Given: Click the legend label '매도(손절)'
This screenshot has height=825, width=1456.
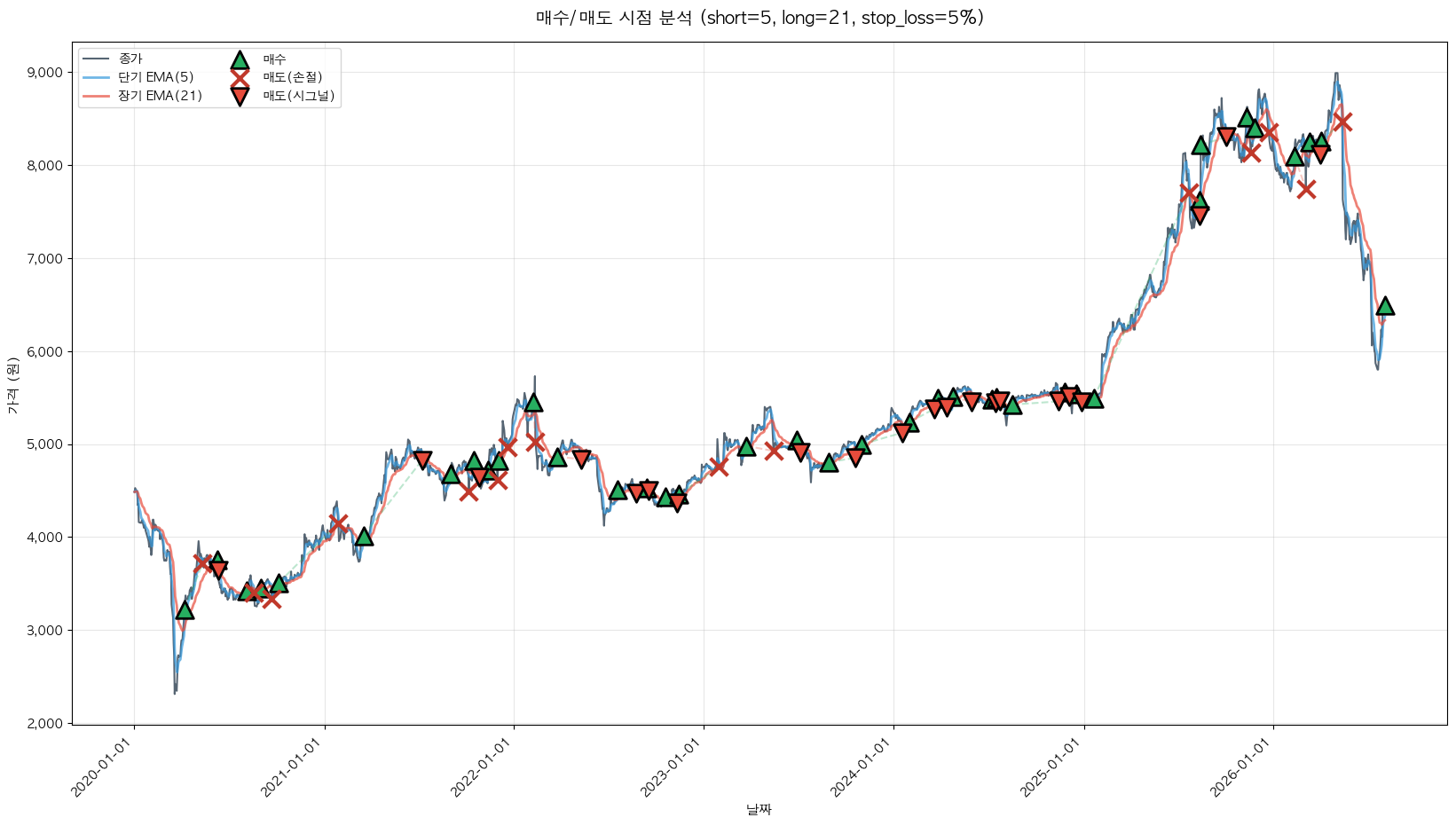Looking at the screenshot, I should [293, 77].
